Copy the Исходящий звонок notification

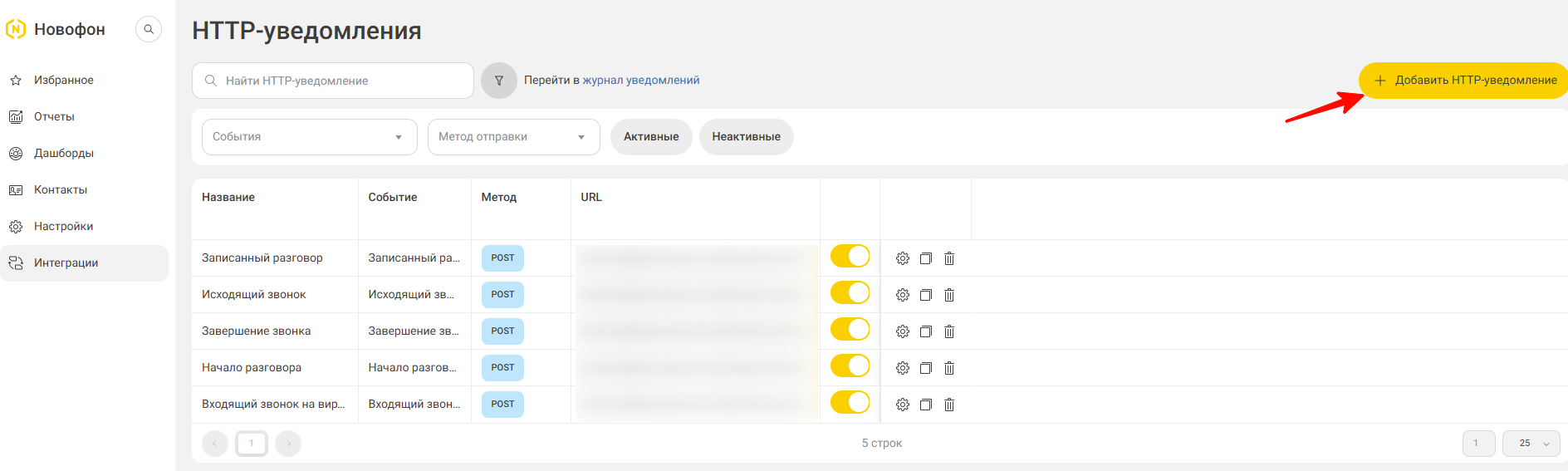click(x=926, y=295)
